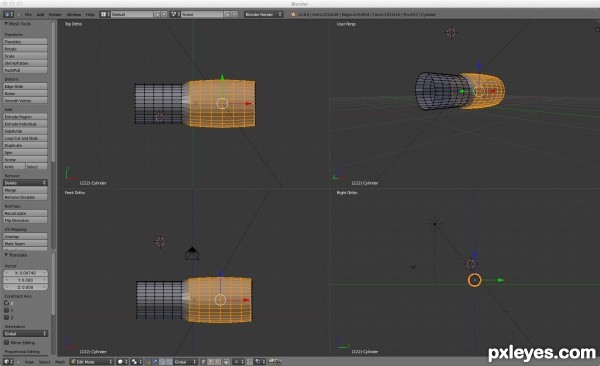The image size is (600, 366).
Task: Toggle limit selection to visible
Action: click(x=227, y=361)
